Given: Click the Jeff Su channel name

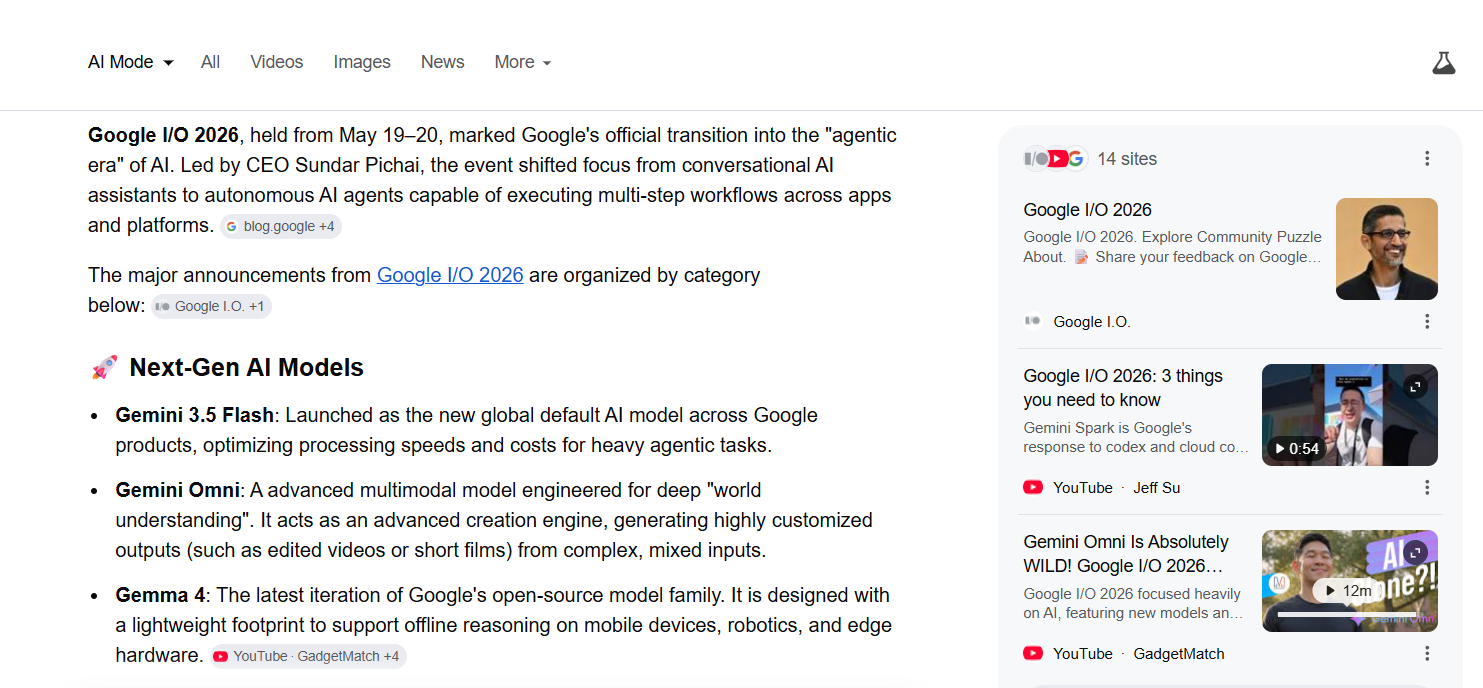Looking at the screenshot, I should [x=1156, y=488].
